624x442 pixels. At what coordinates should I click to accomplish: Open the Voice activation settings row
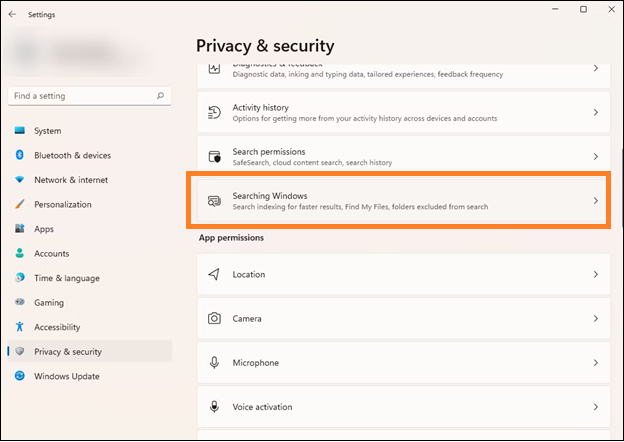tap(400, 407)
